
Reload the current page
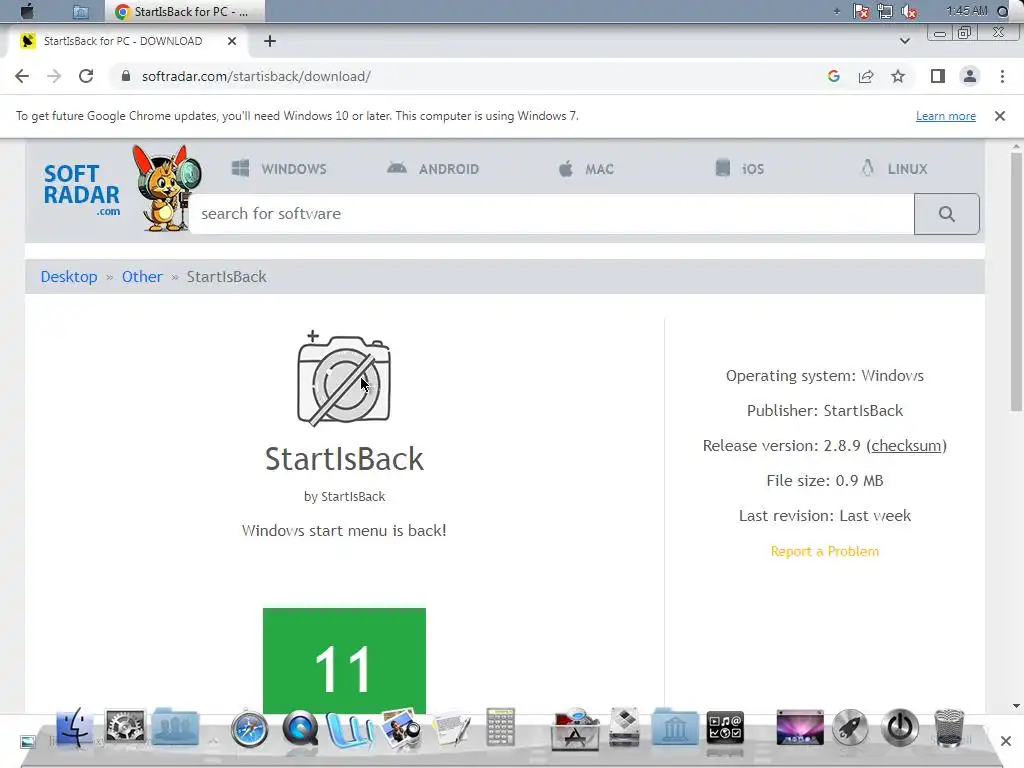(86, 76)
